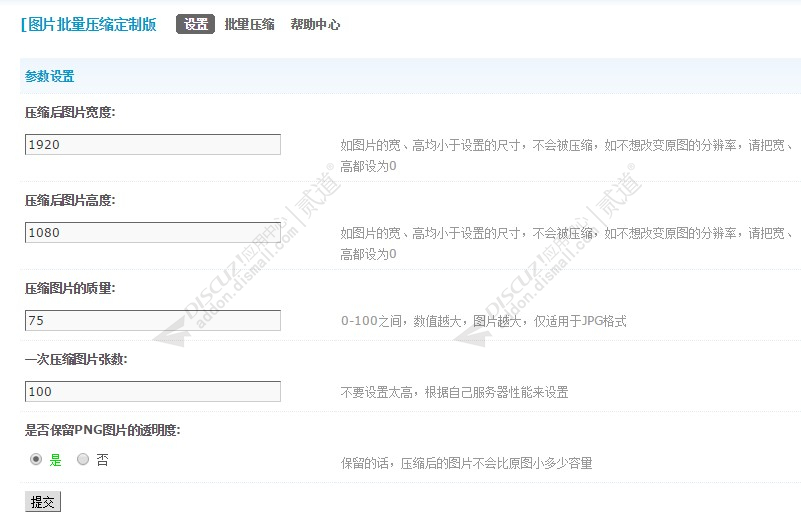Screen dimensions: 801x522
Task: Select 是 to keep PNG transparency
Action: click(x=36, y=459)
